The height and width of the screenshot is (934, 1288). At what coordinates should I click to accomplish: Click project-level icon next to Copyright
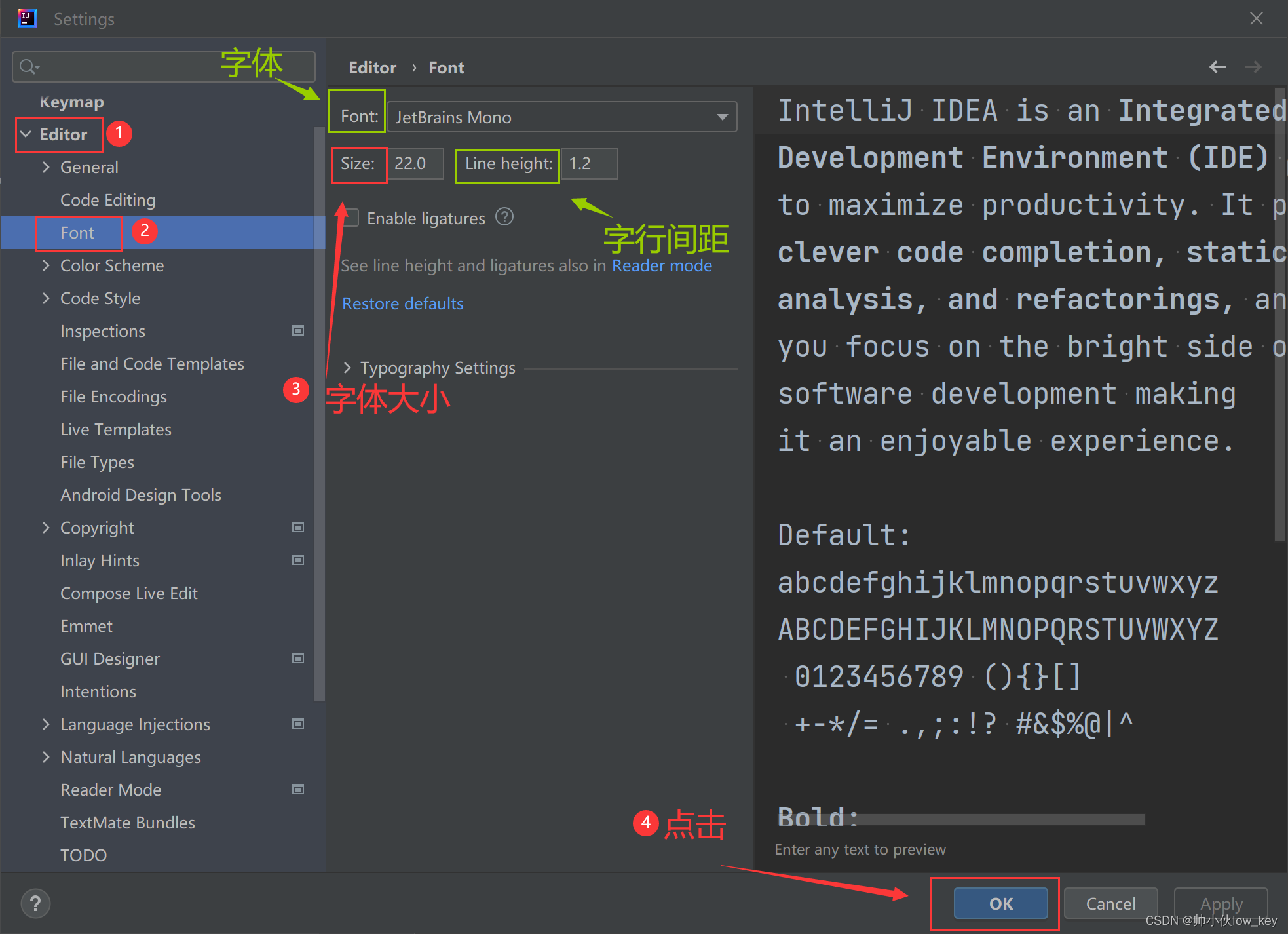click(298, 528)
